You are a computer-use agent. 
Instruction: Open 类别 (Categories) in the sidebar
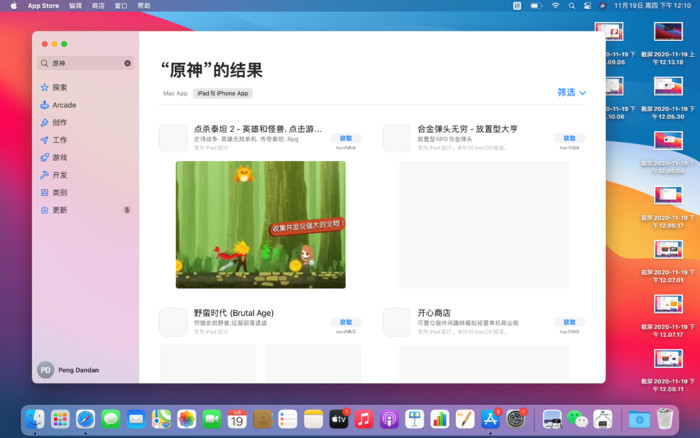(60, 192)
